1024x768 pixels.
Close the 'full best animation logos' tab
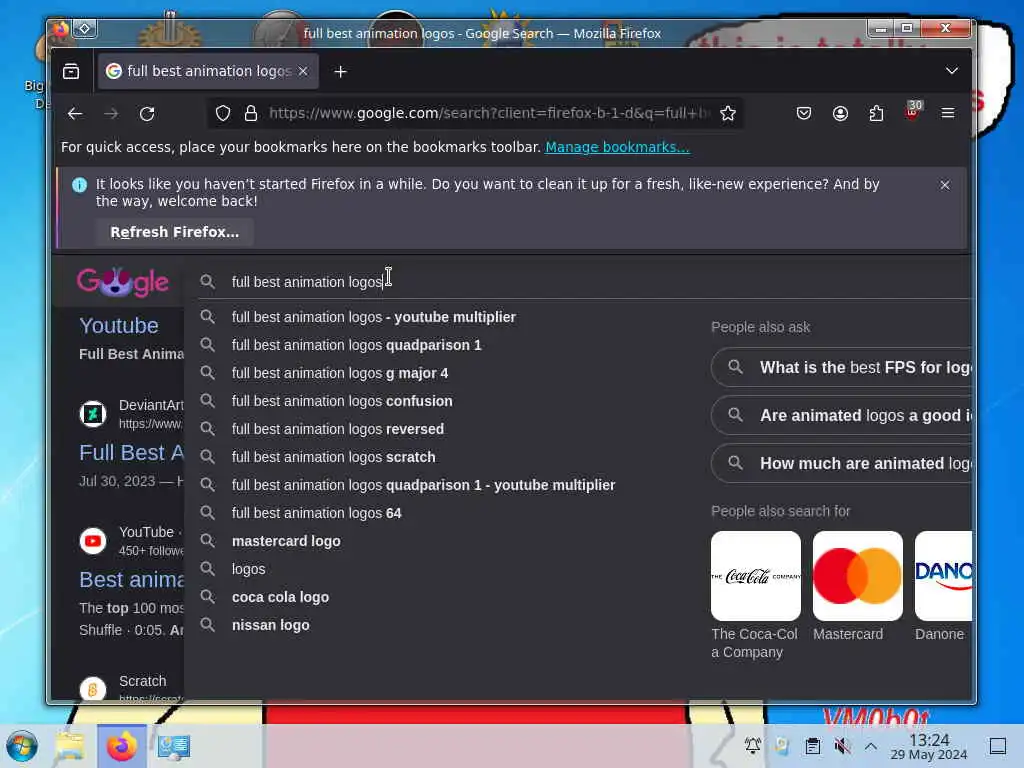tap(303, 71)
